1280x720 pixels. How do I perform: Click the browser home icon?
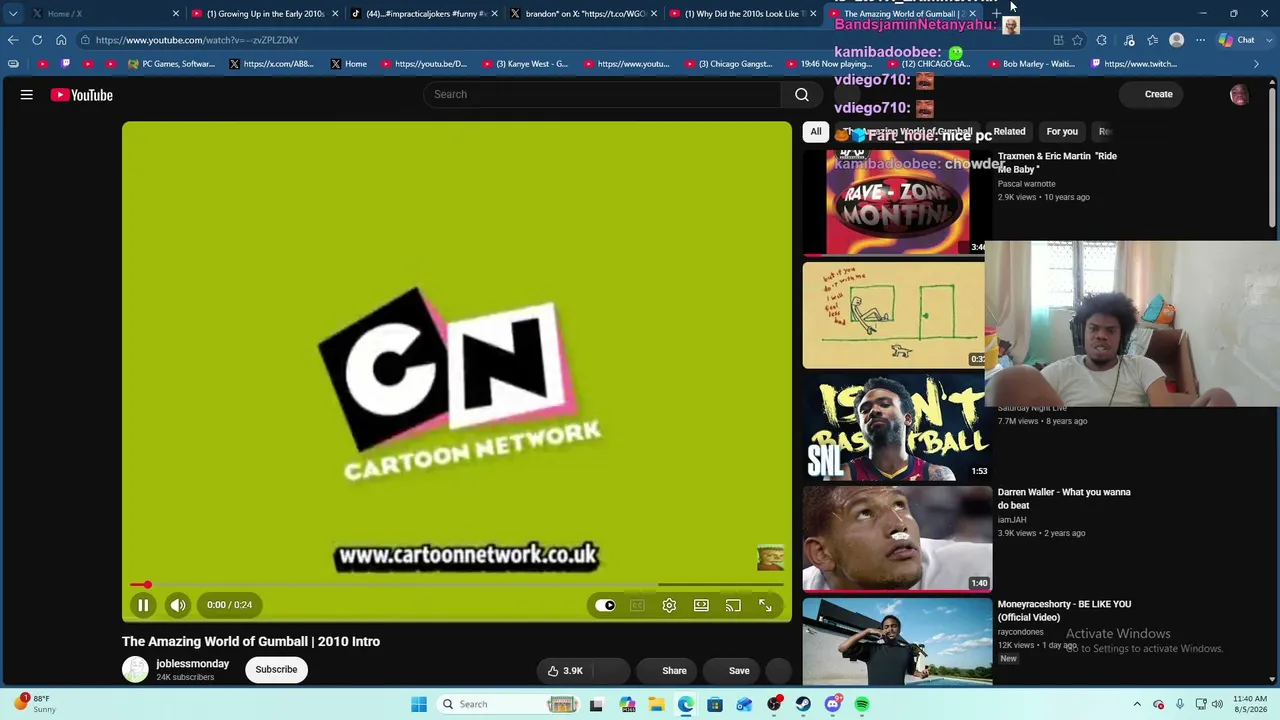click(61, 40)
